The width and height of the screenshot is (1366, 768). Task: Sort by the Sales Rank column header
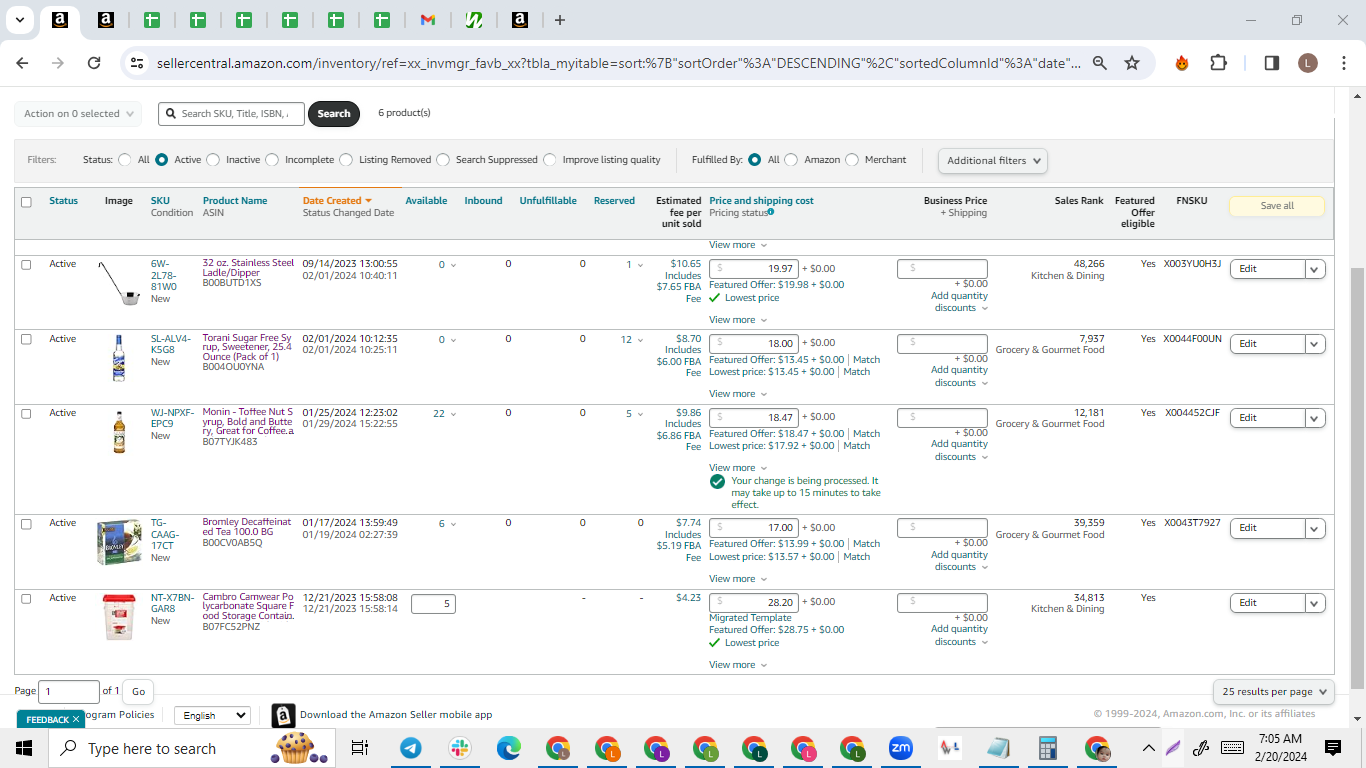coord(1079,201)
